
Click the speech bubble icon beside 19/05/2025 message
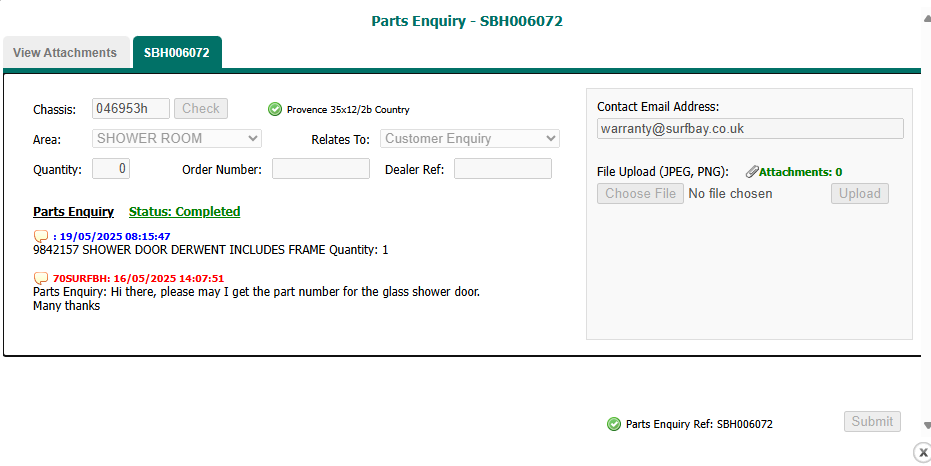click(41, 237)
